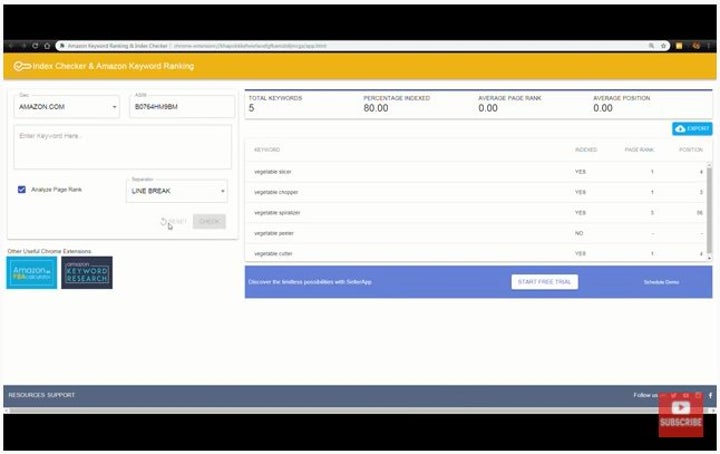The height and width of the screenshot is (454, 720).
Task: Click the Check button
Action: (x=209, y=221)
